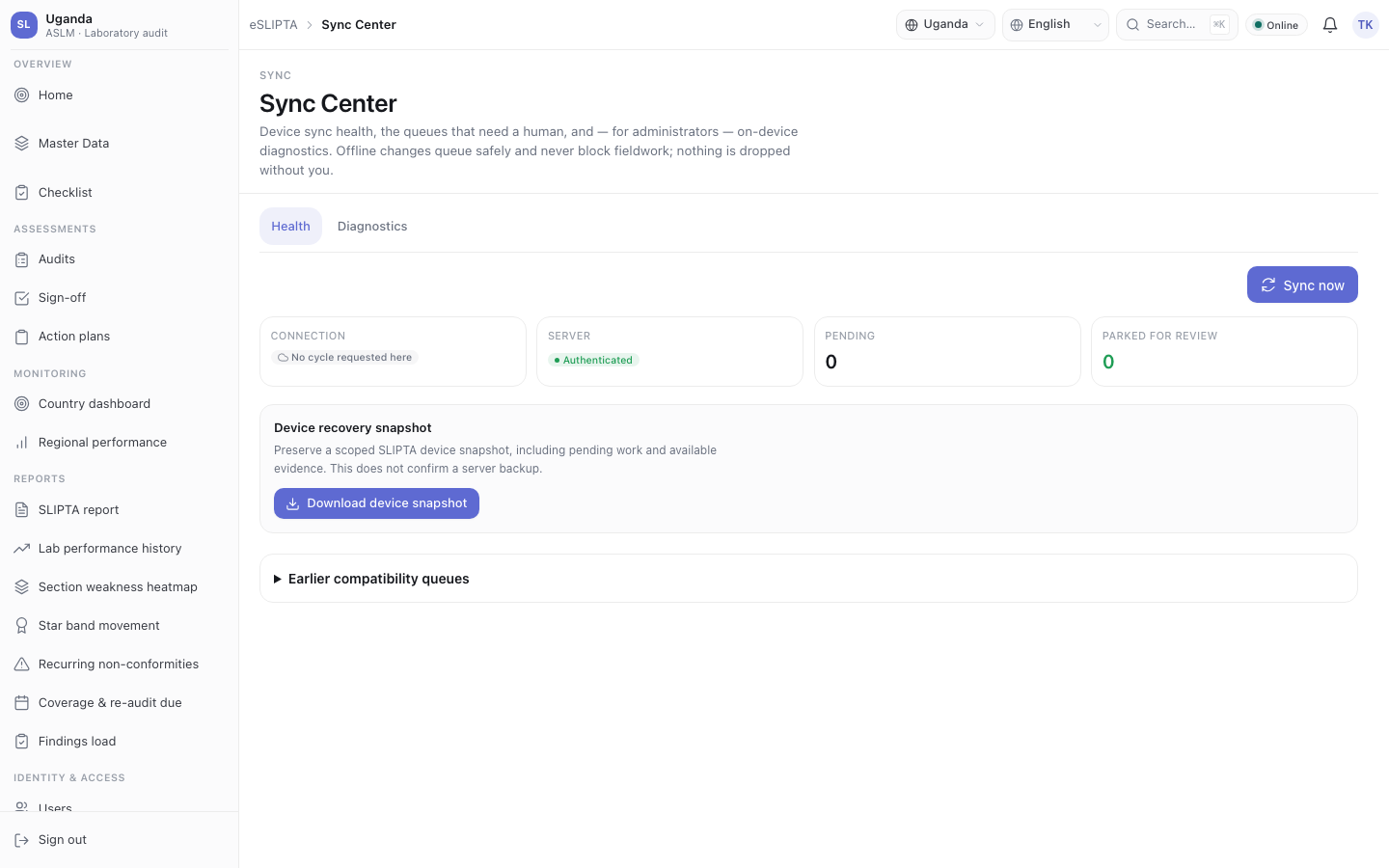1389x868 pixels.
Task: Click the Country dashboard icon
Action: [21, 403]
